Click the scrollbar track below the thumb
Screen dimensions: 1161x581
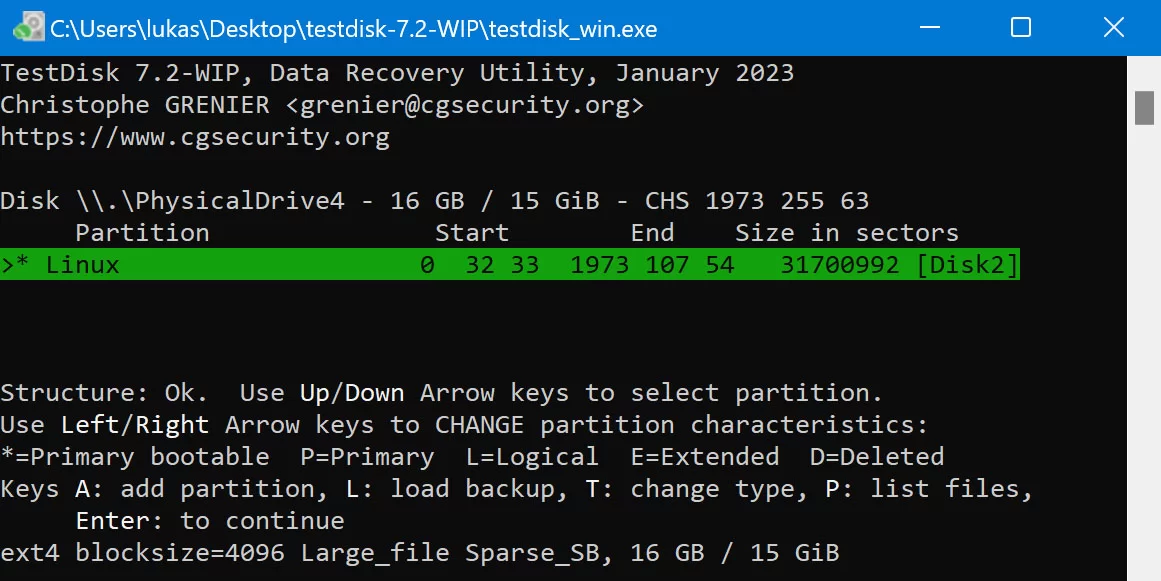pyautogui.click(x=1144, y=350)
